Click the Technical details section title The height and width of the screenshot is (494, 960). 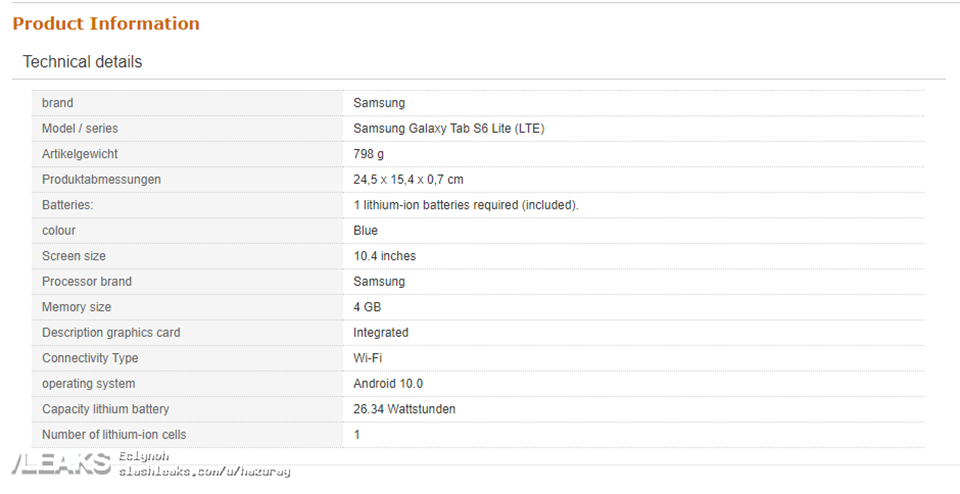point(82,62)
